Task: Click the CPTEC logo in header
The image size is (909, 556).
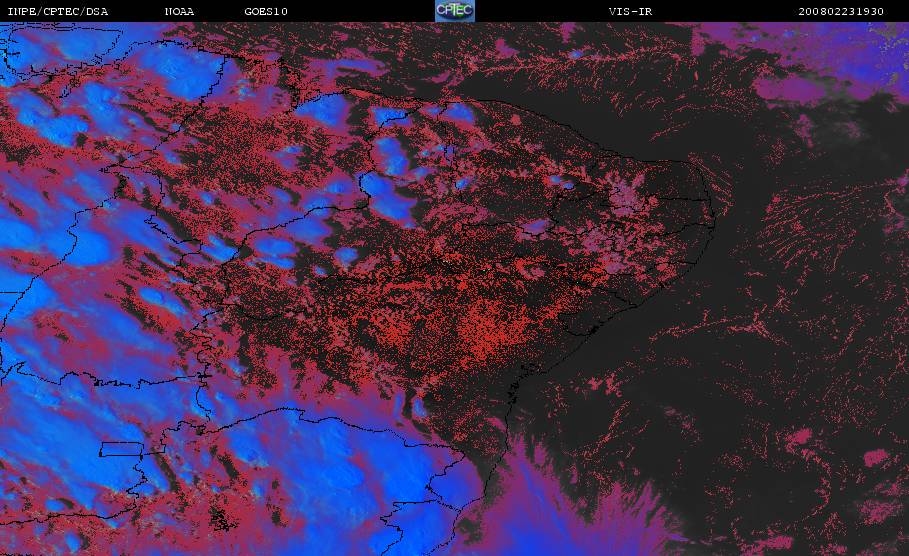Action: point(454,10)
